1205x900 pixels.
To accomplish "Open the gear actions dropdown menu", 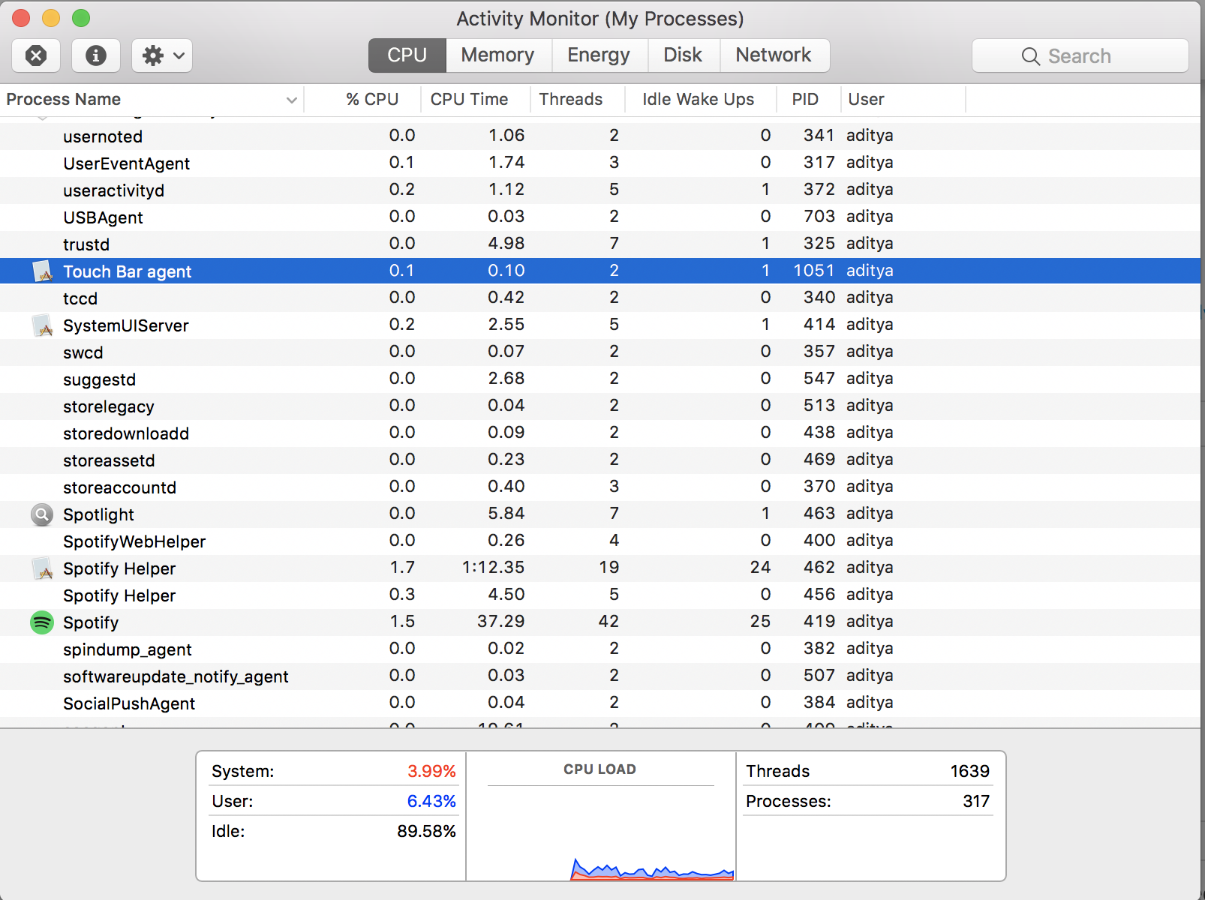I will tap(162, 56).
